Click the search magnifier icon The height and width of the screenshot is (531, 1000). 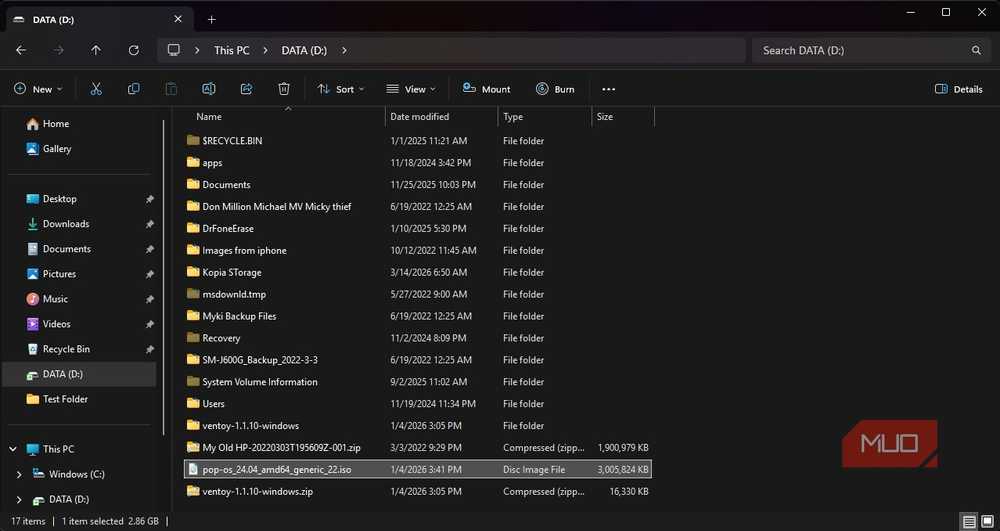tap(976, 50)
